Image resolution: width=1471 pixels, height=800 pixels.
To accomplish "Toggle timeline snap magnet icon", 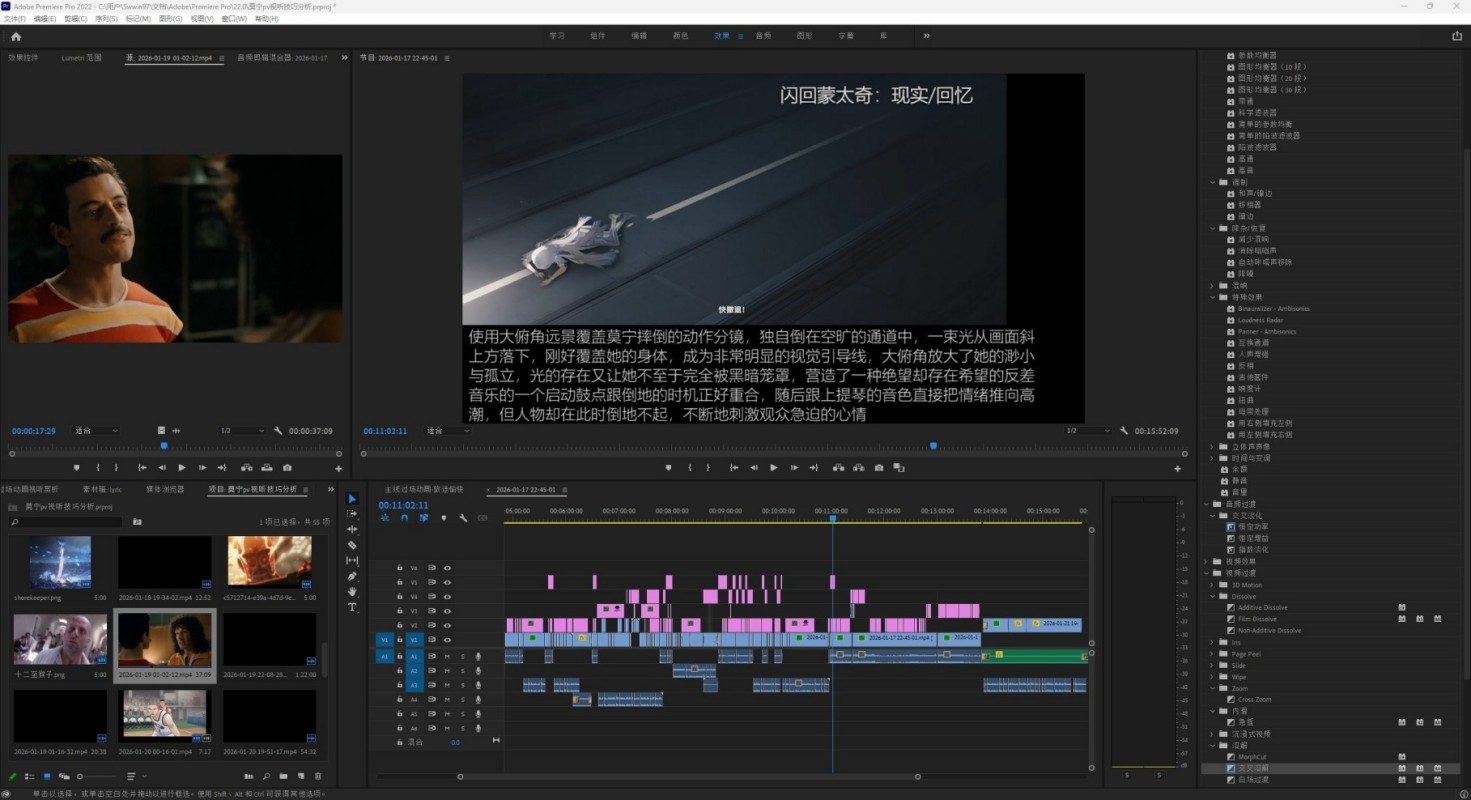I will click(404, 518).
